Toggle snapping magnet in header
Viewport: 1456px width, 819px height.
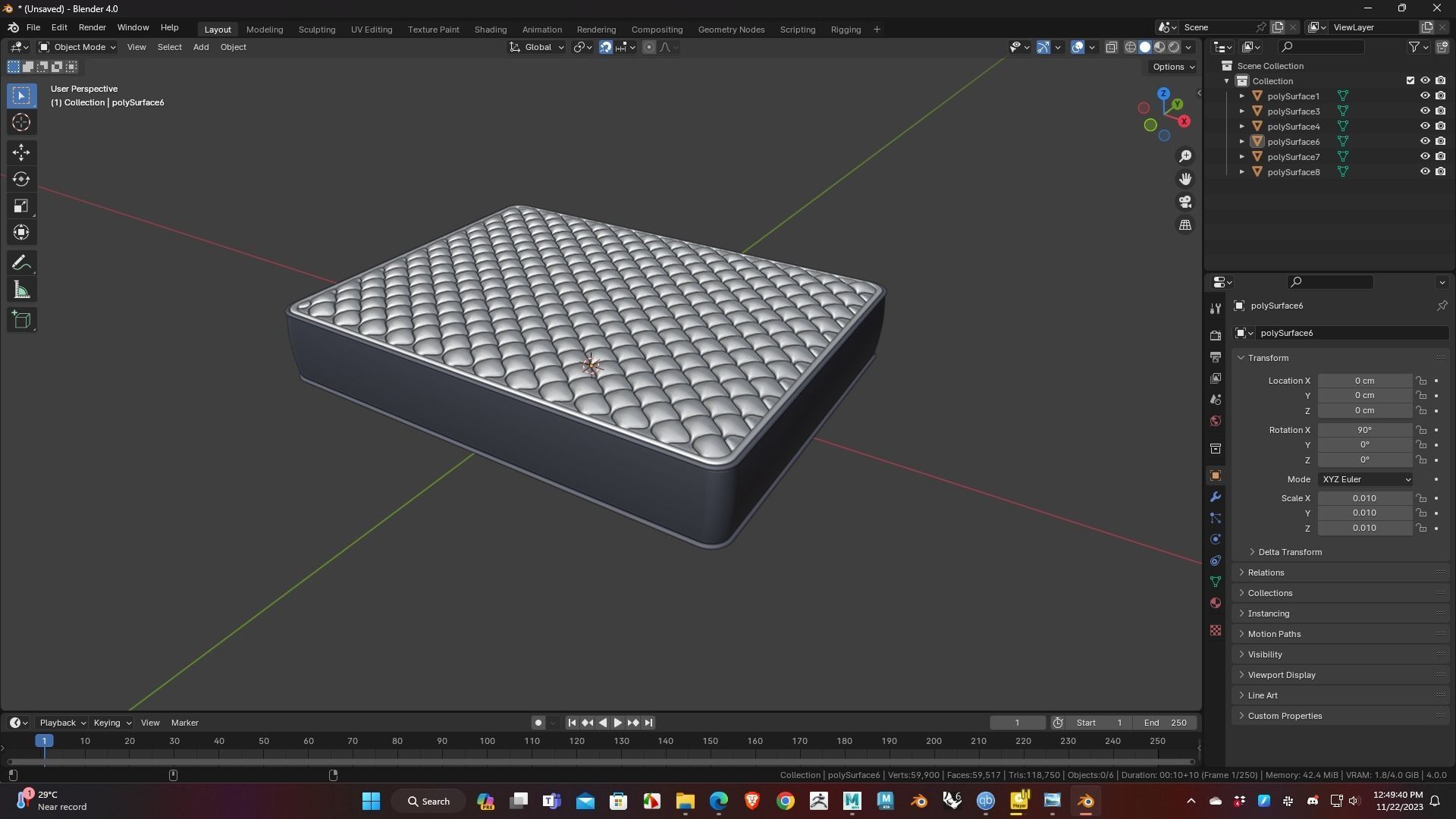click(606, 47)
